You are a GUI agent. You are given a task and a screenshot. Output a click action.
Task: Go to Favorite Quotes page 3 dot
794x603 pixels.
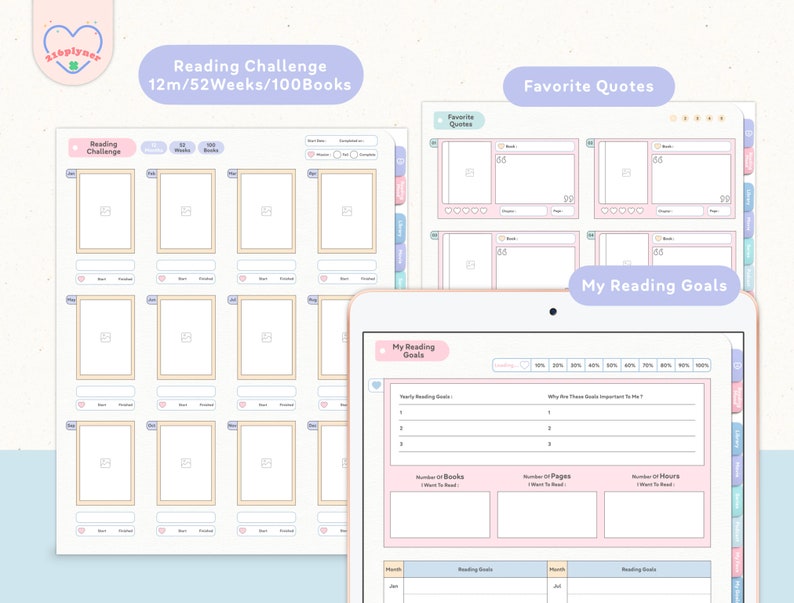[x=697, y=118]
